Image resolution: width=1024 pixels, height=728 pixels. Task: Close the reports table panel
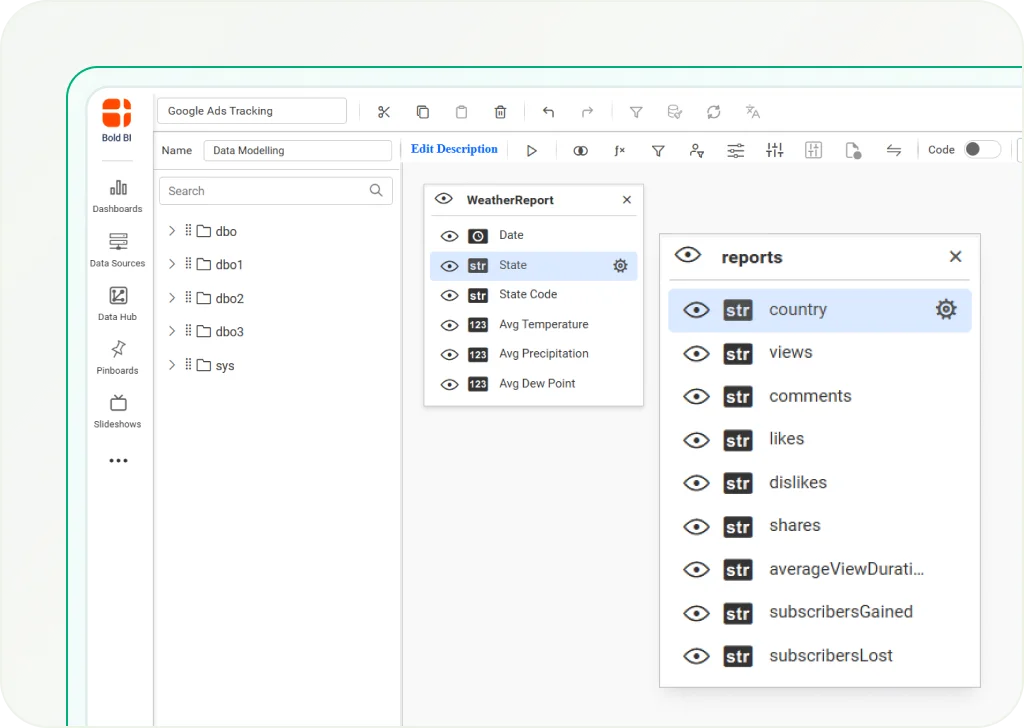(955, 257)
